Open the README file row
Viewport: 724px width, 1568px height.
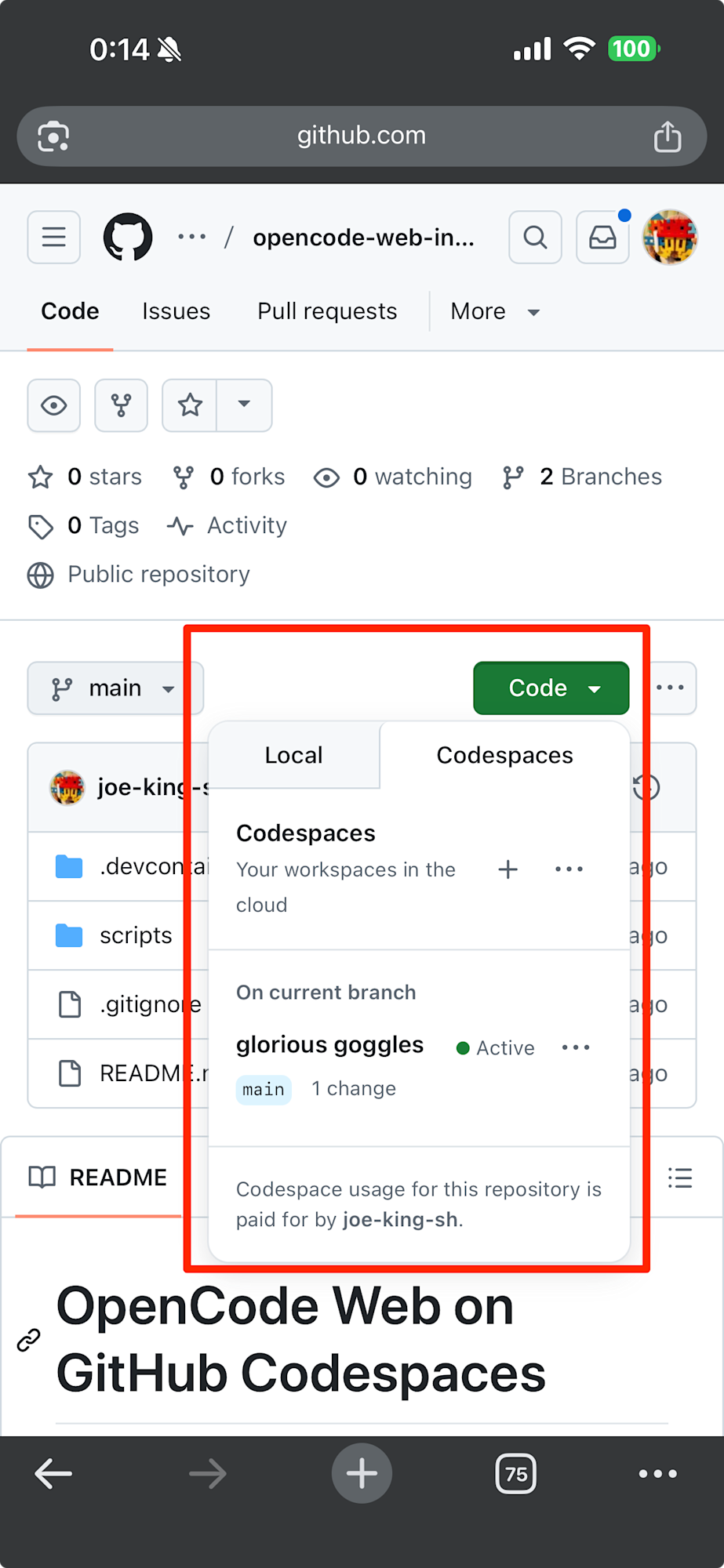154,1073
